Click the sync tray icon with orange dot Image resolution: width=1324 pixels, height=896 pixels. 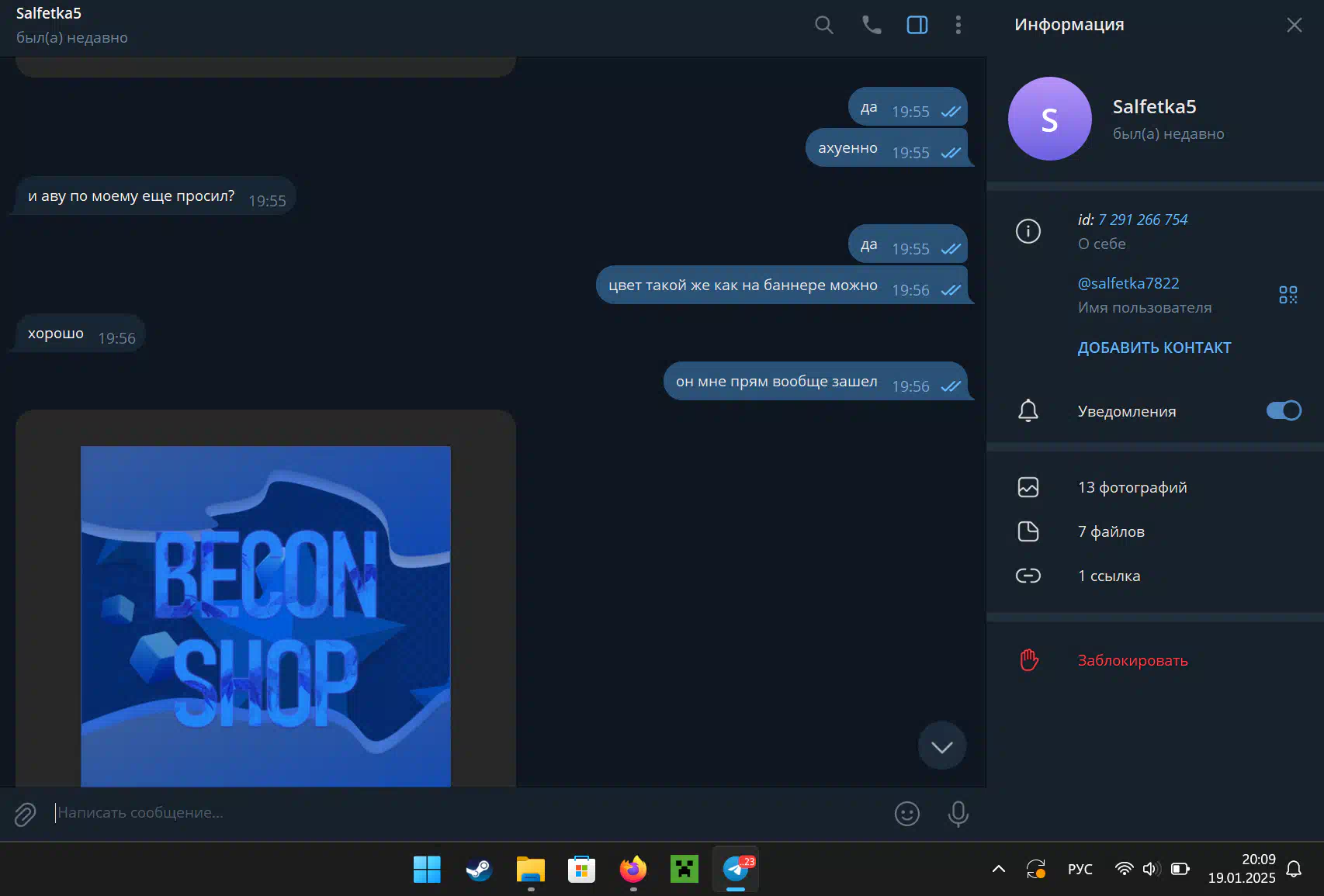[1036, 870]
